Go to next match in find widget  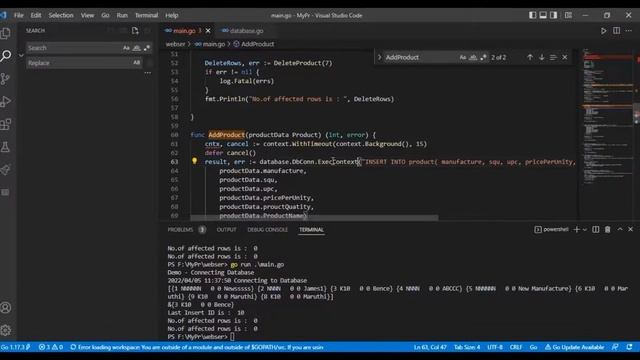(542, 57)
